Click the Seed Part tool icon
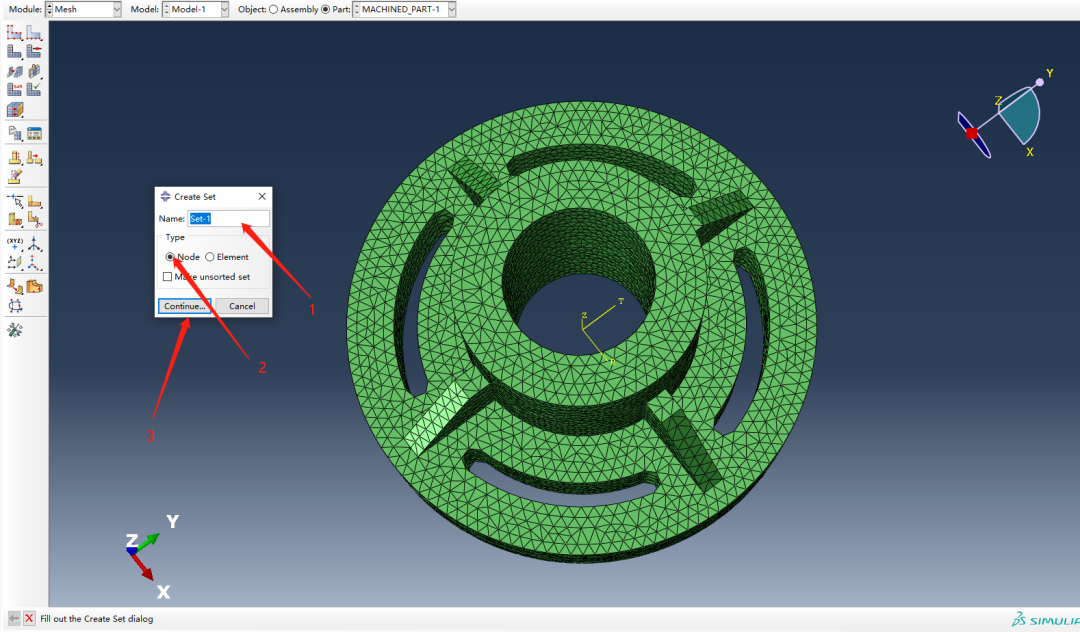 point(15,33)
